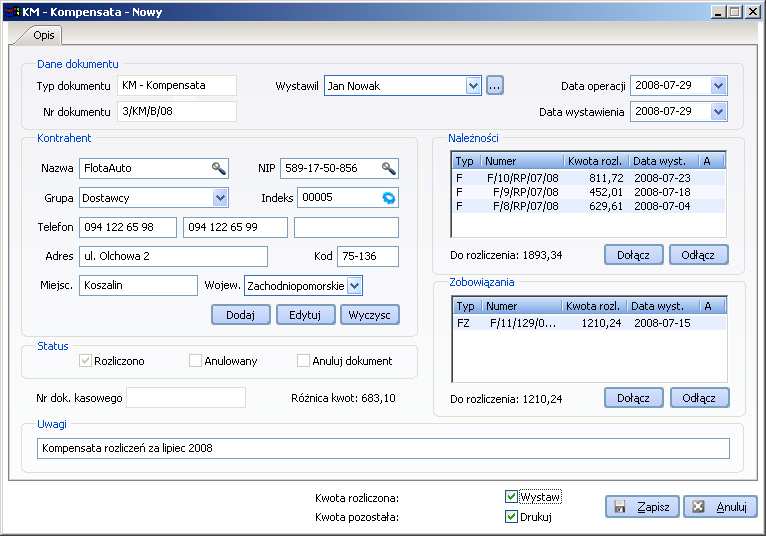Close the KM - Kompensata window
The image size is (766, 536).
pos(752,12)
